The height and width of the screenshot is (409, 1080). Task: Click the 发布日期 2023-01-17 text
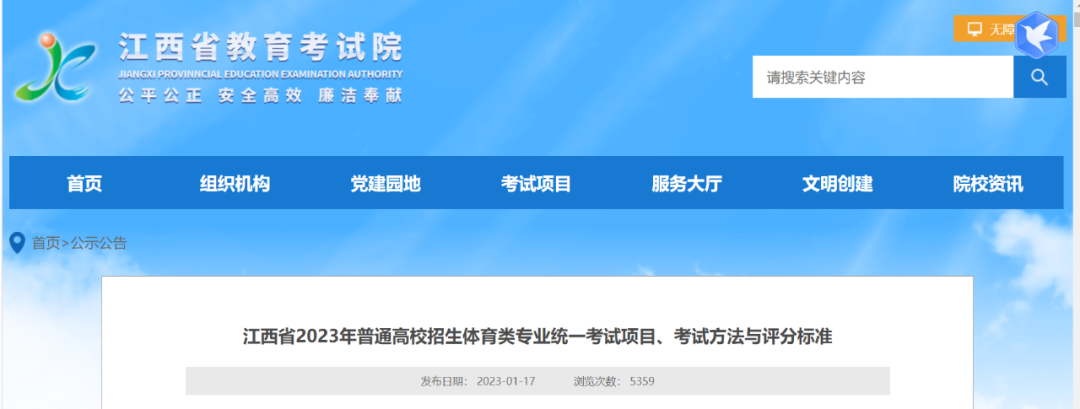coord(478,381)
